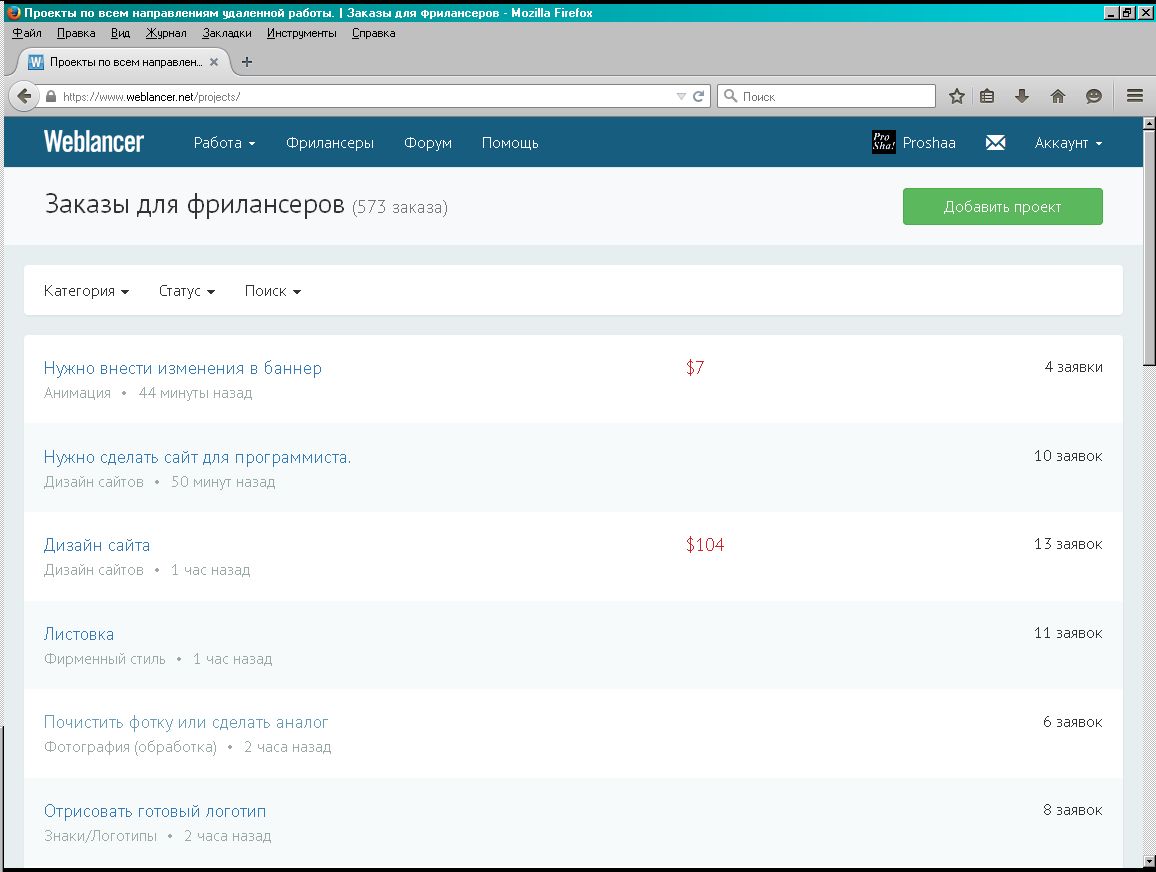The image size is (1156, 872).
Task: Click the Proshaa avatar image
Action: click(884, 142)
